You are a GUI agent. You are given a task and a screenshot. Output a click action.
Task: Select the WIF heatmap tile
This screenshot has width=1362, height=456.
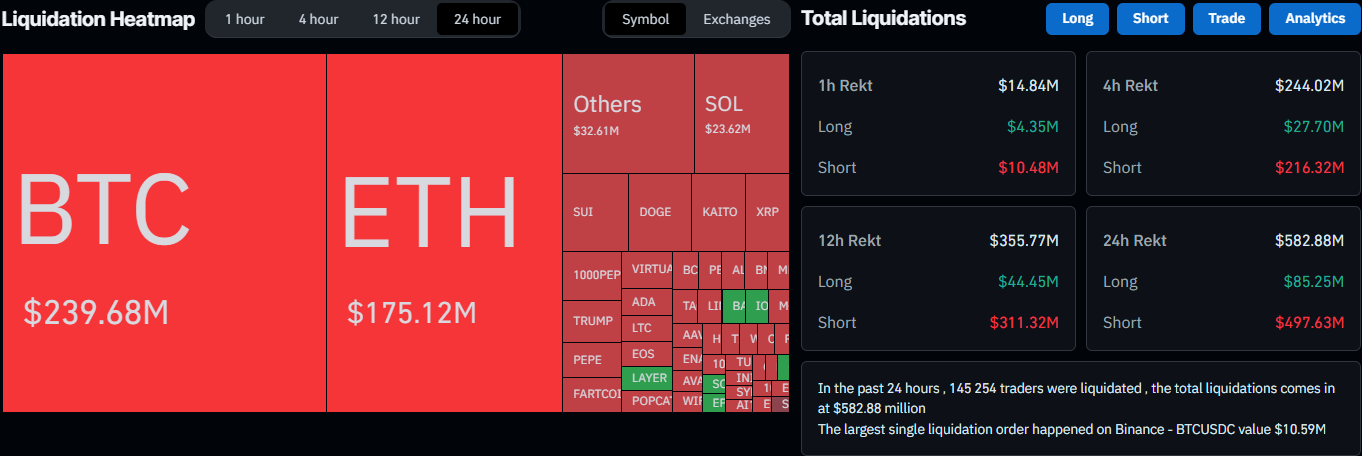(x=688, y=401)
